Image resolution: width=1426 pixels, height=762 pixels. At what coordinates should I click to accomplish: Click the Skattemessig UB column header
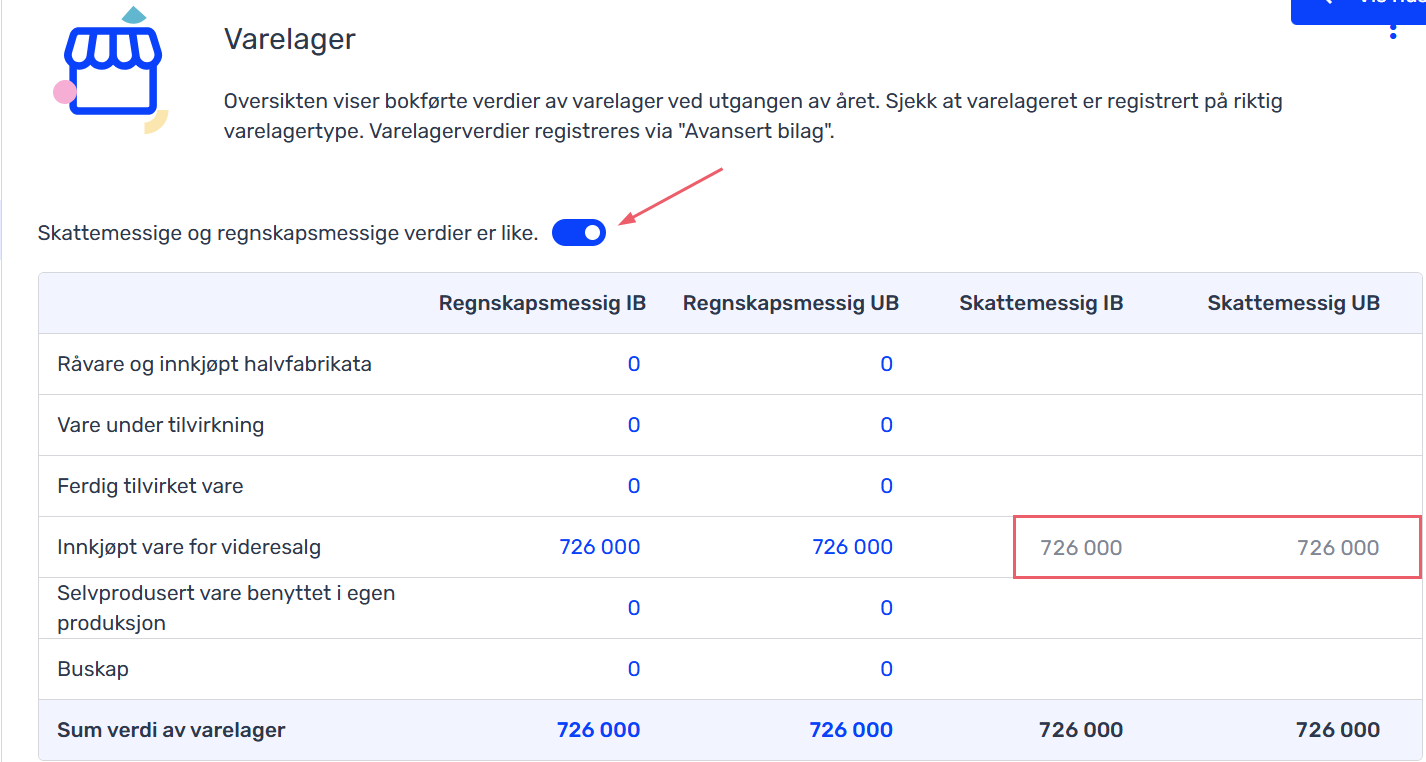[1294, 303]
